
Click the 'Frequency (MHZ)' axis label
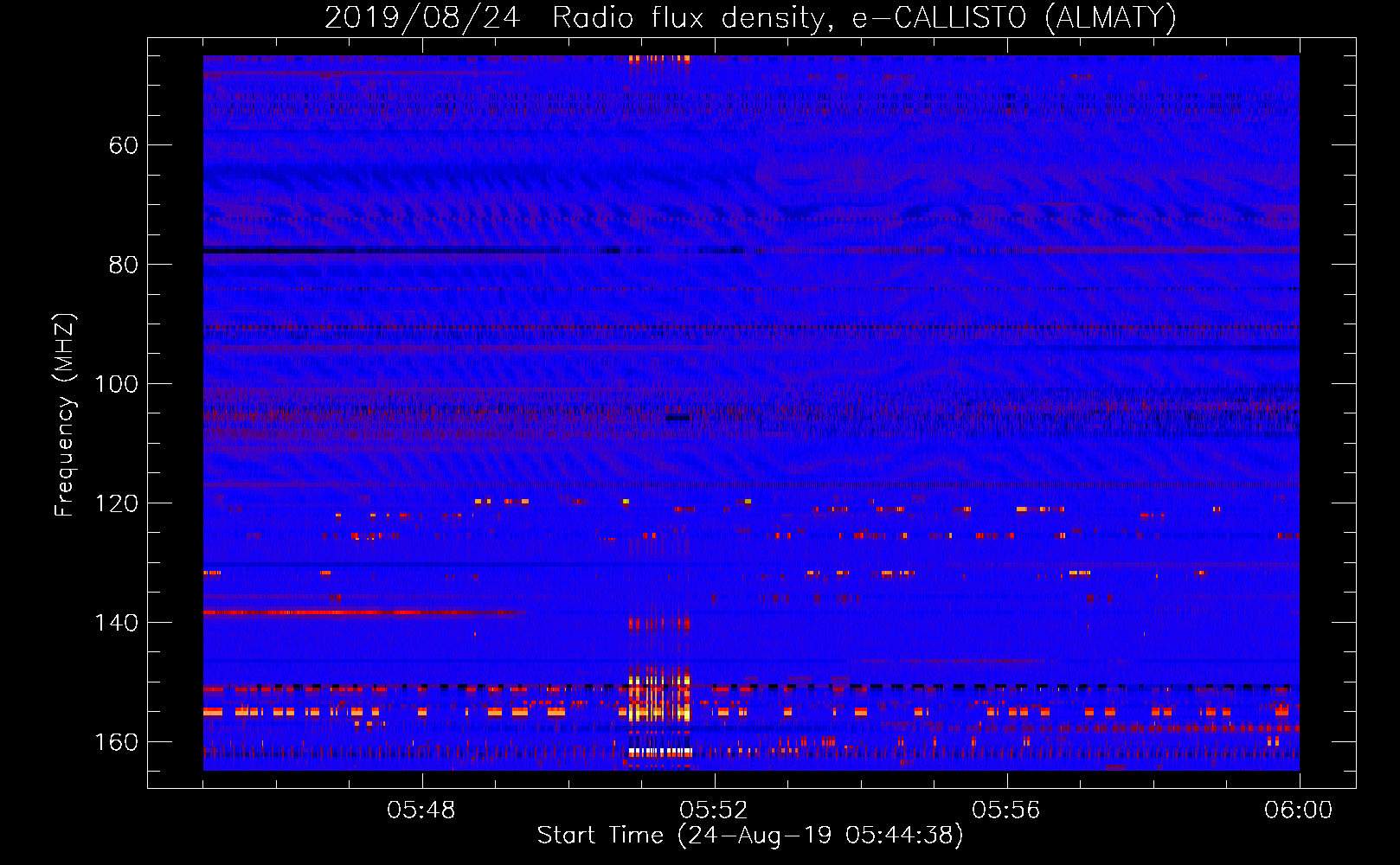tap(65, 414)
